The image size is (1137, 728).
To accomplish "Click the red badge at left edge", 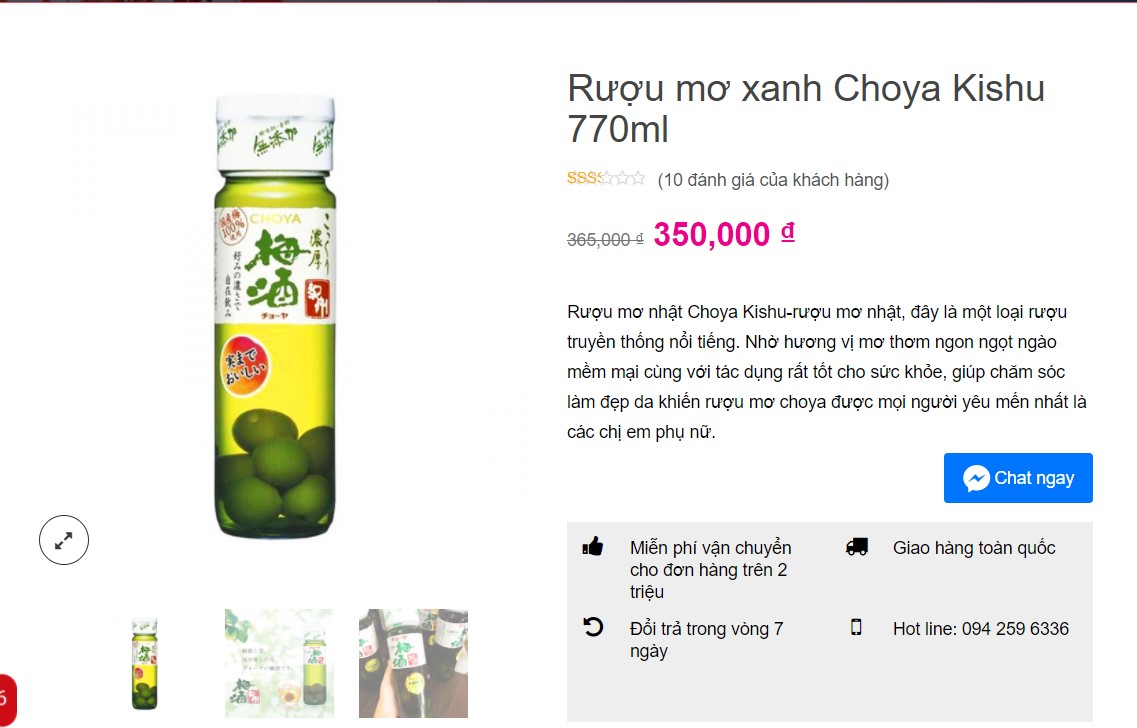I will [x=6, y=700].
